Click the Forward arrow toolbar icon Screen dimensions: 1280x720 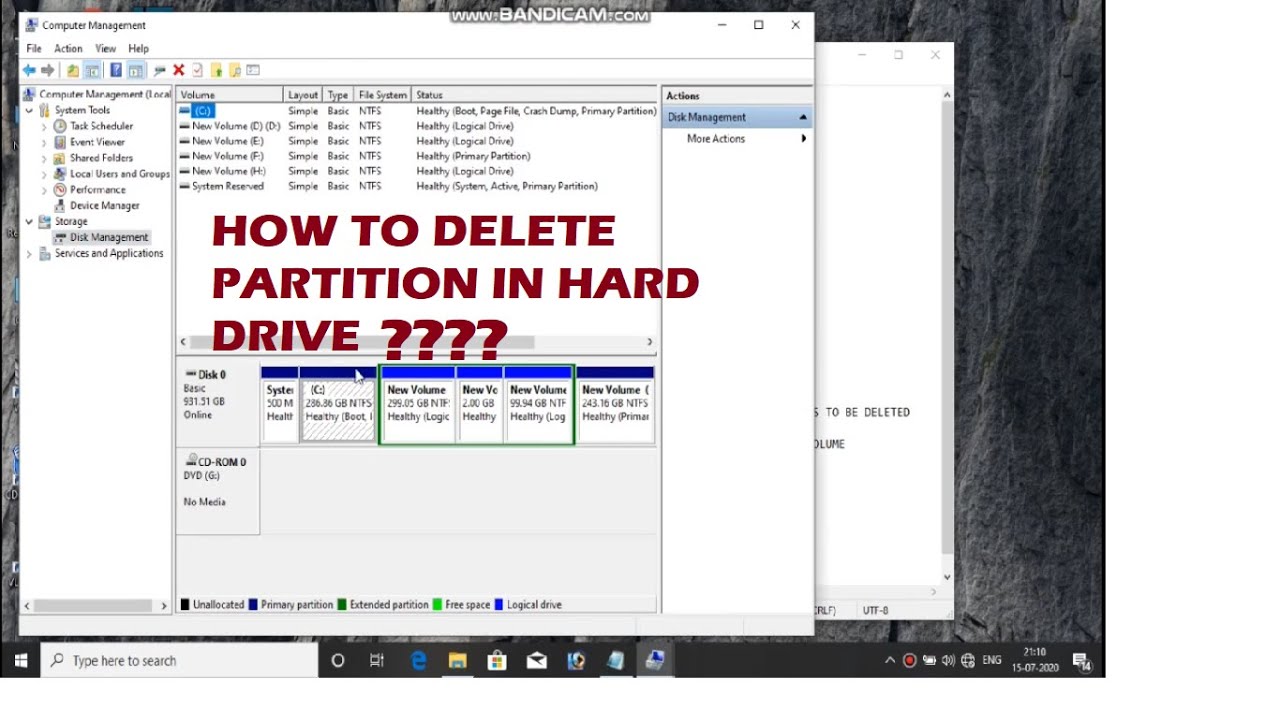pyautogui.click(x=48, y=70)
